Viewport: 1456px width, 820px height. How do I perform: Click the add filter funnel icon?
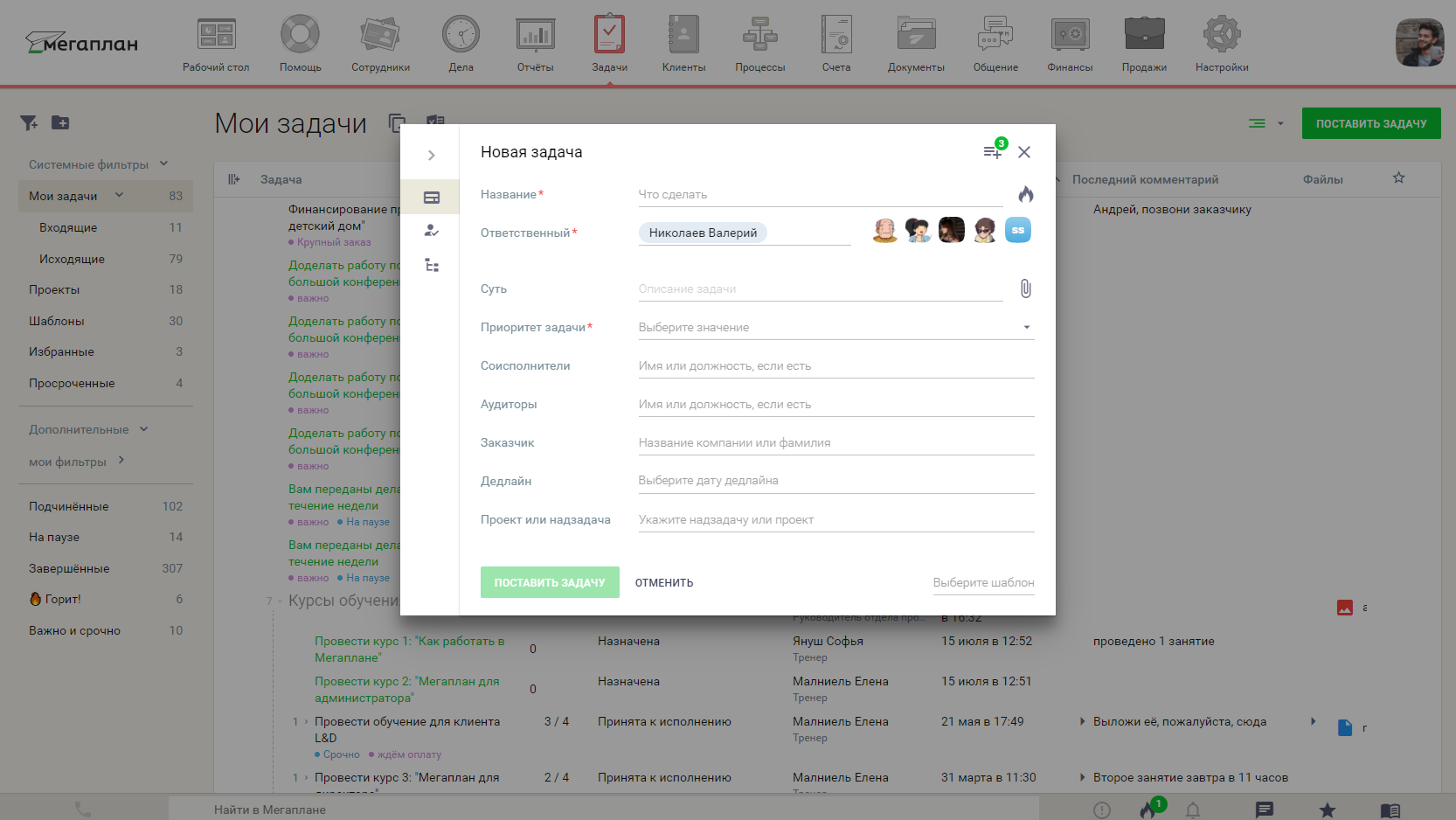click(x=29, y=123)
